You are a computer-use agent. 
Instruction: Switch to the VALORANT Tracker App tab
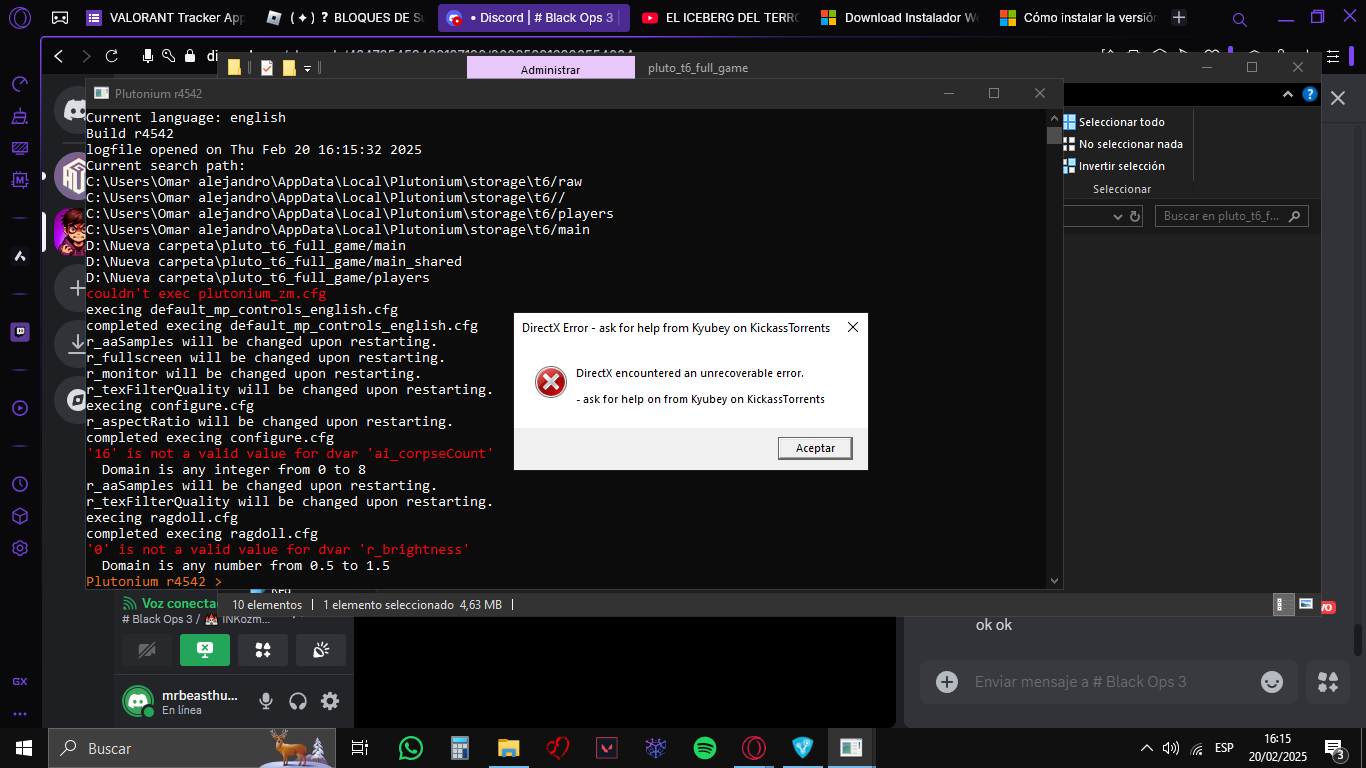tap(166, 17)
